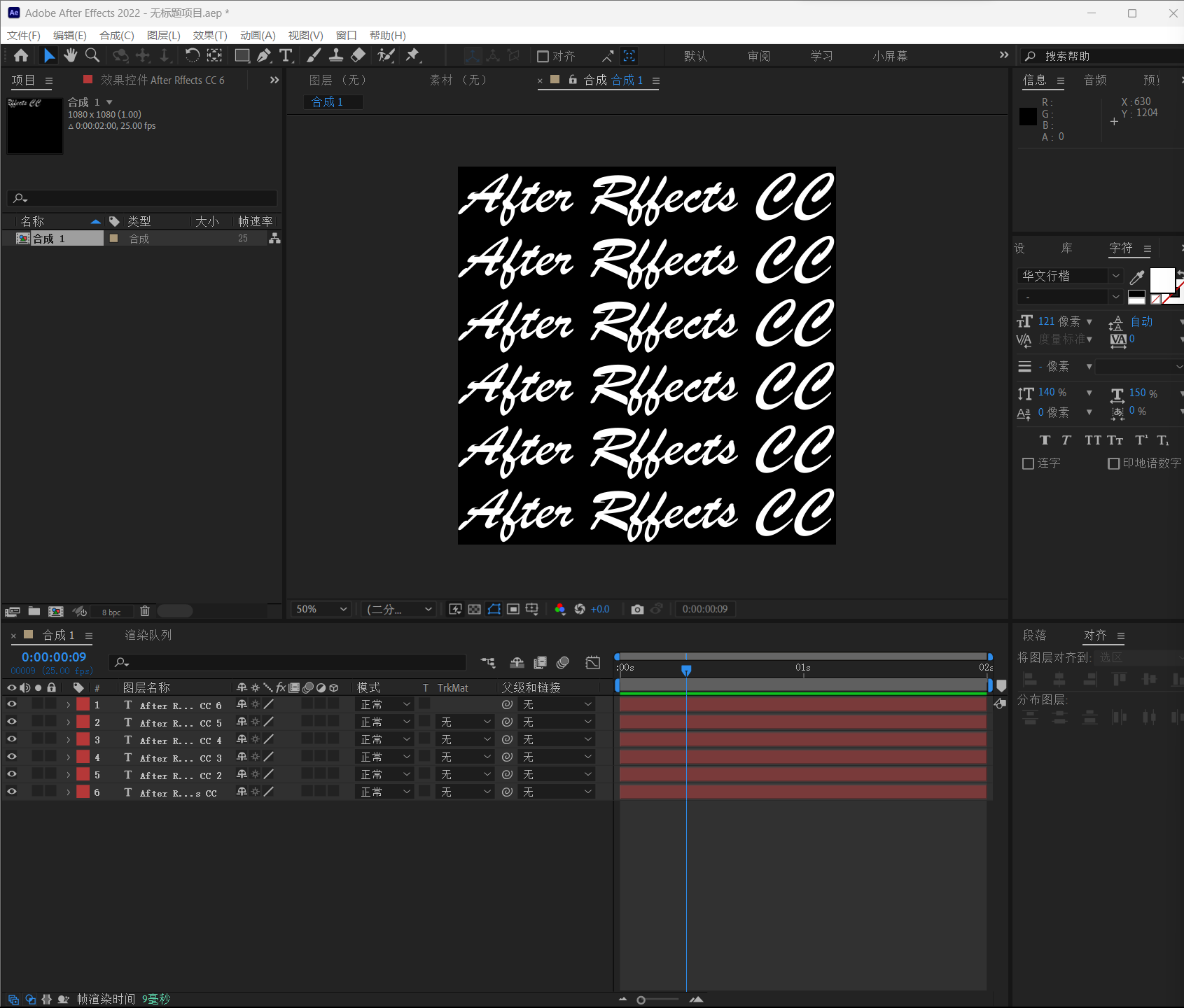Apply all caps text style
This screenshot has width=1184, height=1008.
coord(1093,440)
